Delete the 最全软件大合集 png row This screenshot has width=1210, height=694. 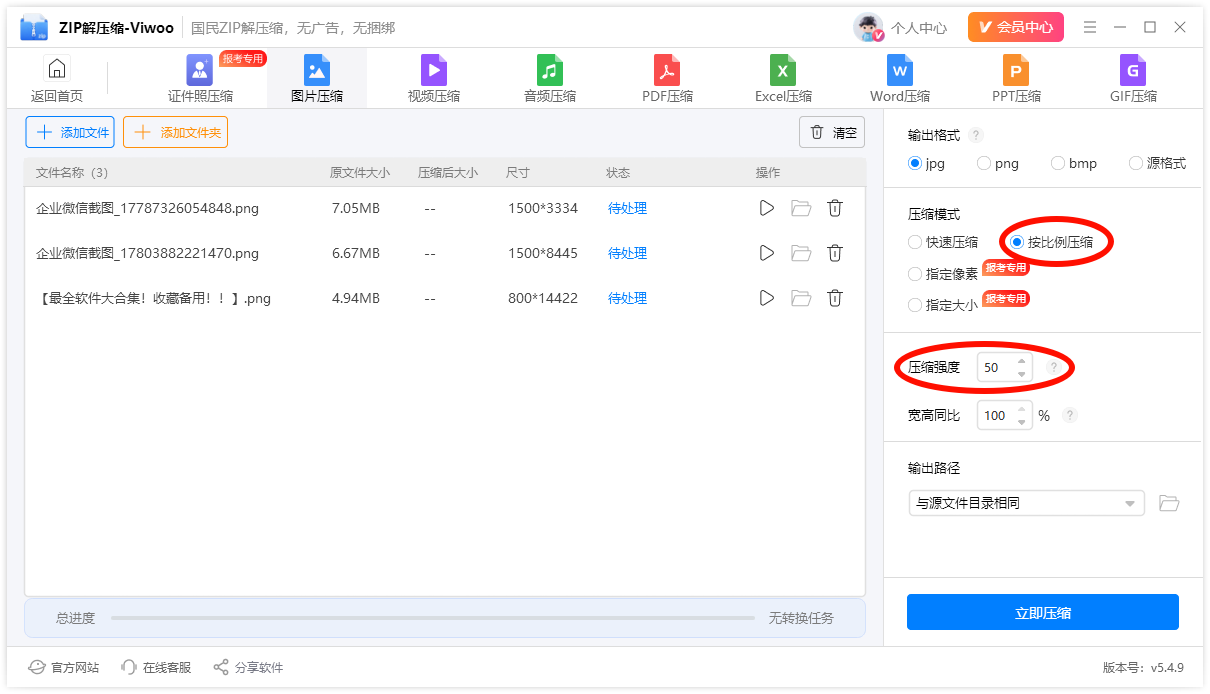[x=835, y=298]
